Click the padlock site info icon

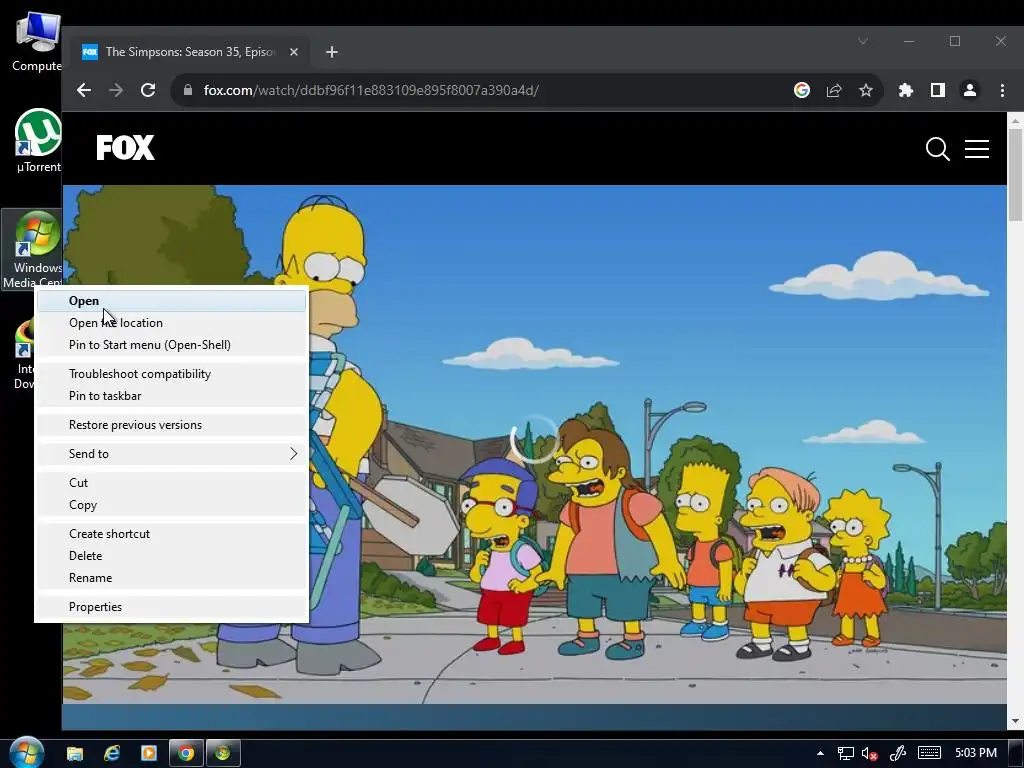click(188, 90)
